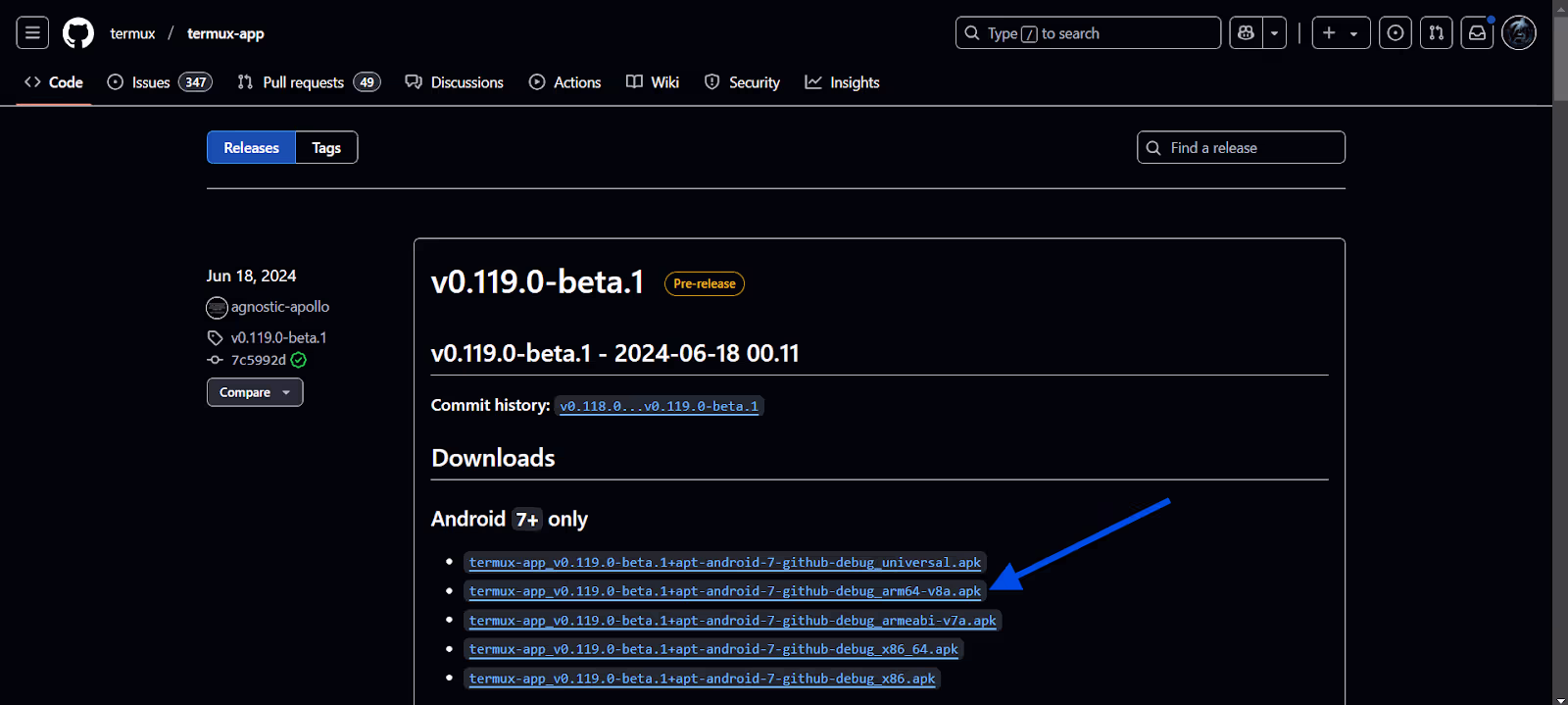Screen dimensions: 1568x705
Task: Open your issues icon in header
Action: [x=1396, y=33]
